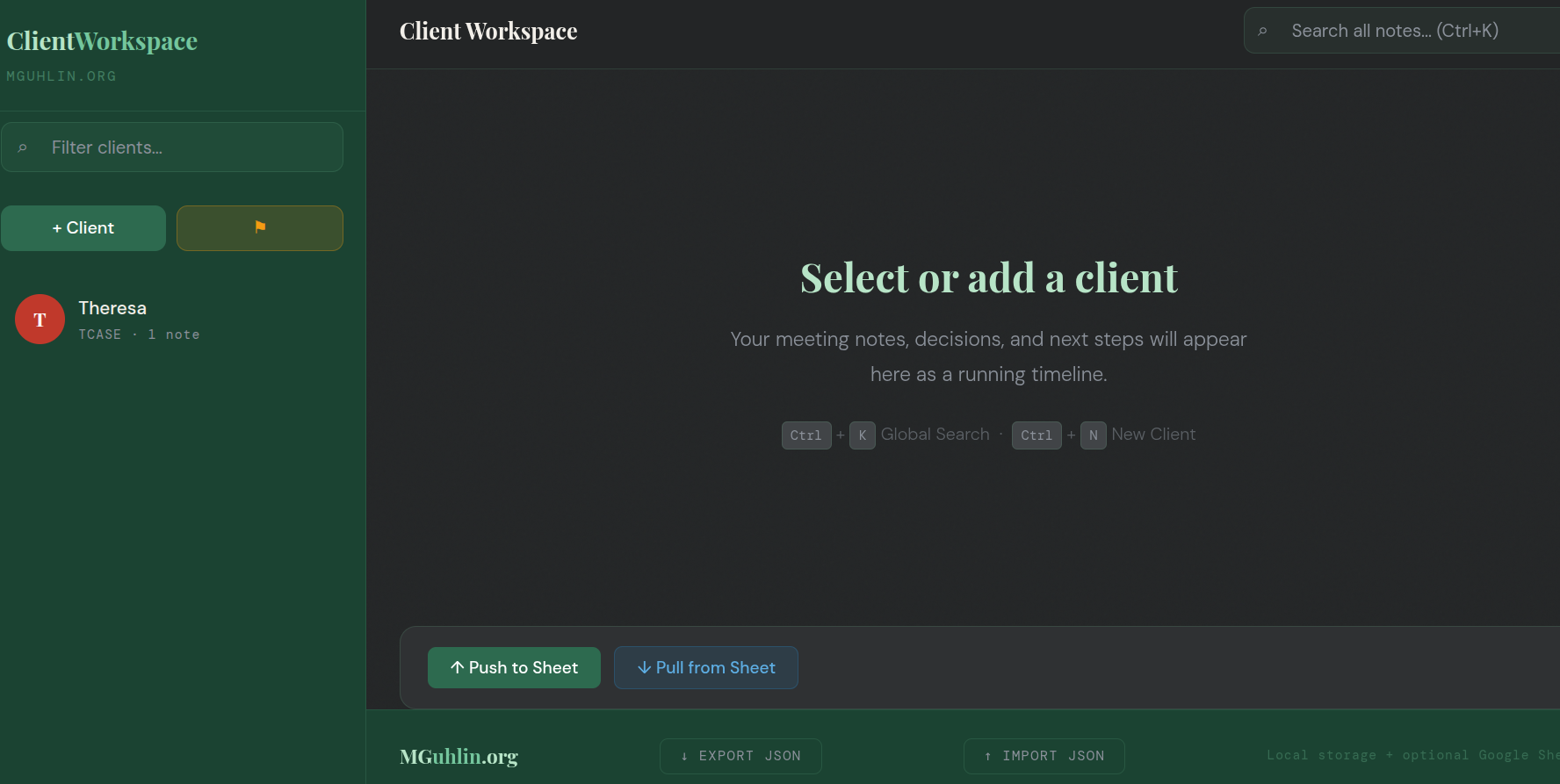This screenshot has width=1560, height=784.
Task: Add a new client with + Client
Action: (83, 228)
